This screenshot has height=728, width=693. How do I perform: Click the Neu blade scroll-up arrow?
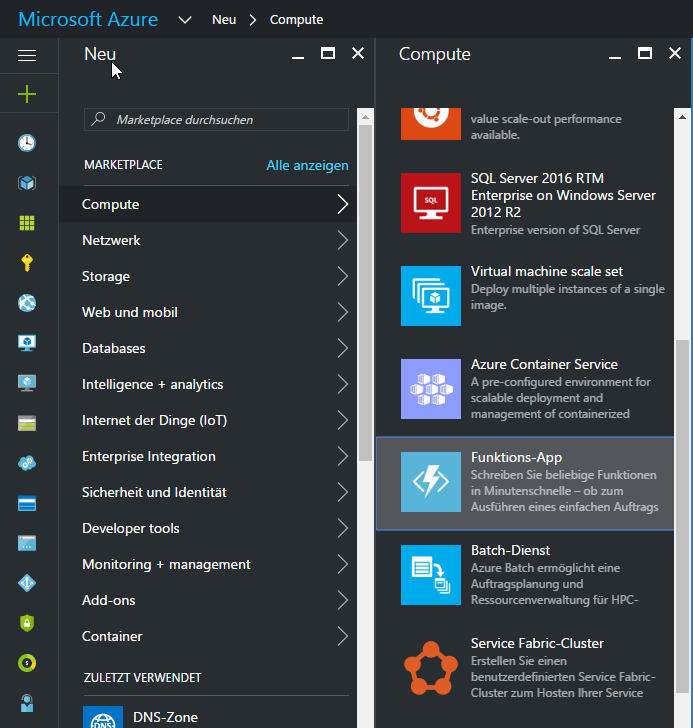point(366,117)
